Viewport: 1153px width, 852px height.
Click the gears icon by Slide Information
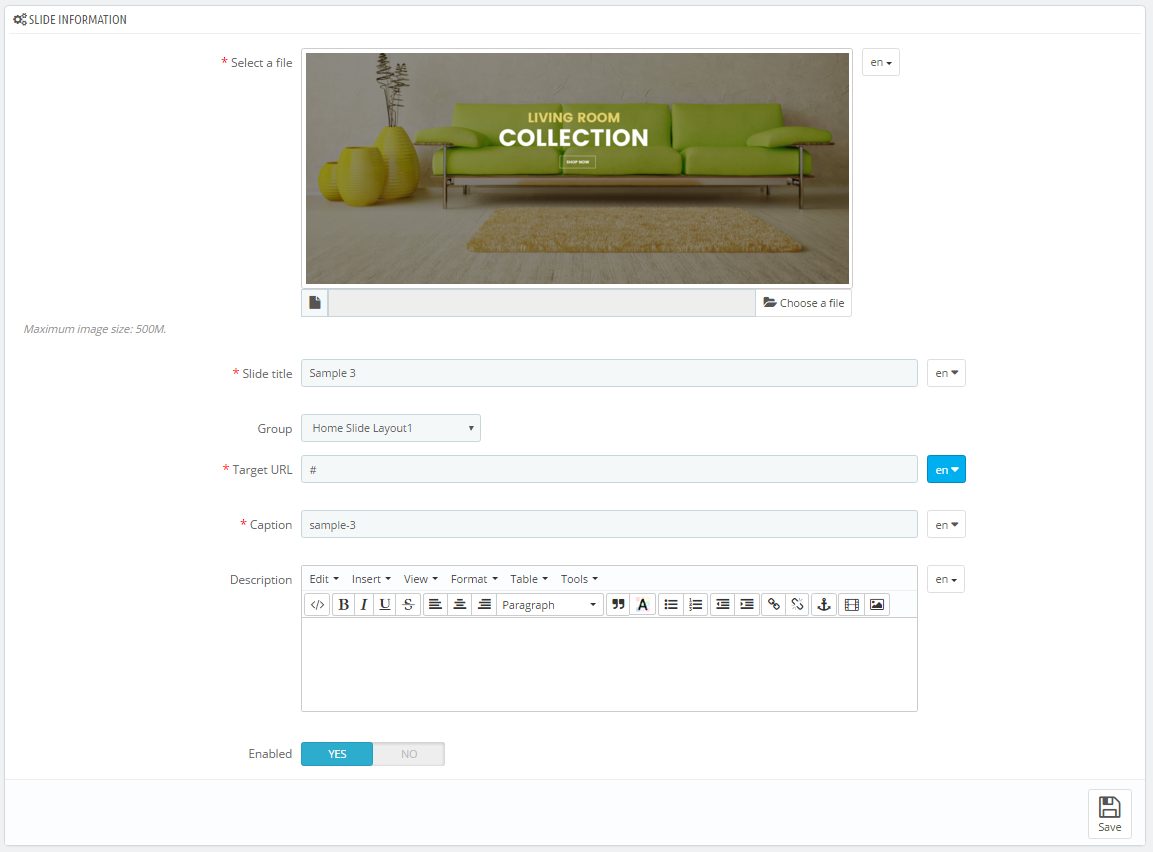[x=20, y=20]
